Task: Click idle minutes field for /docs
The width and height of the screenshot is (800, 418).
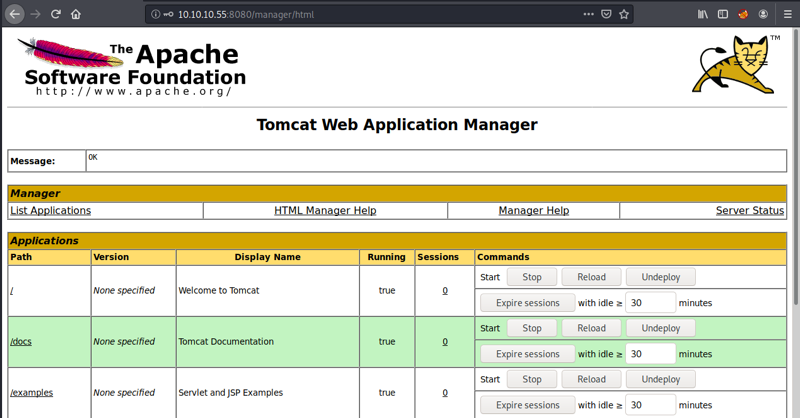Action: tap(651, 354)
